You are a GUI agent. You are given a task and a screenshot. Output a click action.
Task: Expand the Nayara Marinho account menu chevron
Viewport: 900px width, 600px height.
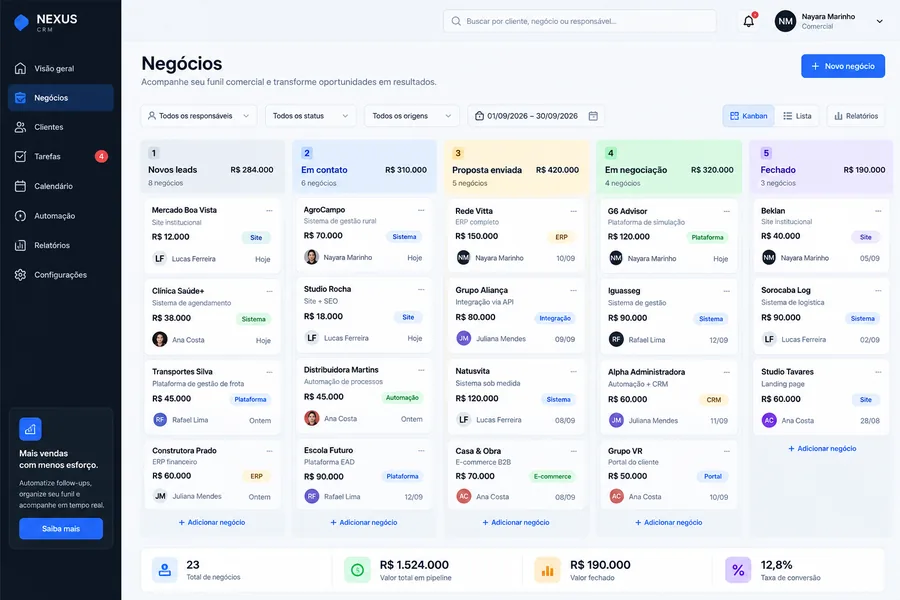pos(879,21)
